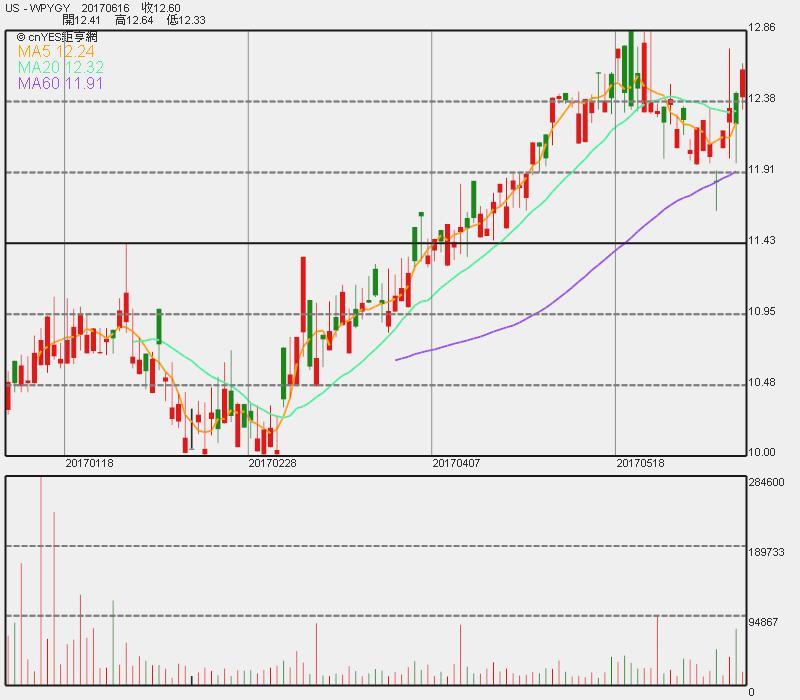Image resolution: width=800 pixels, height=700 pixels.
Task: Click the high price 高12.64
Action: coord(134,20)
